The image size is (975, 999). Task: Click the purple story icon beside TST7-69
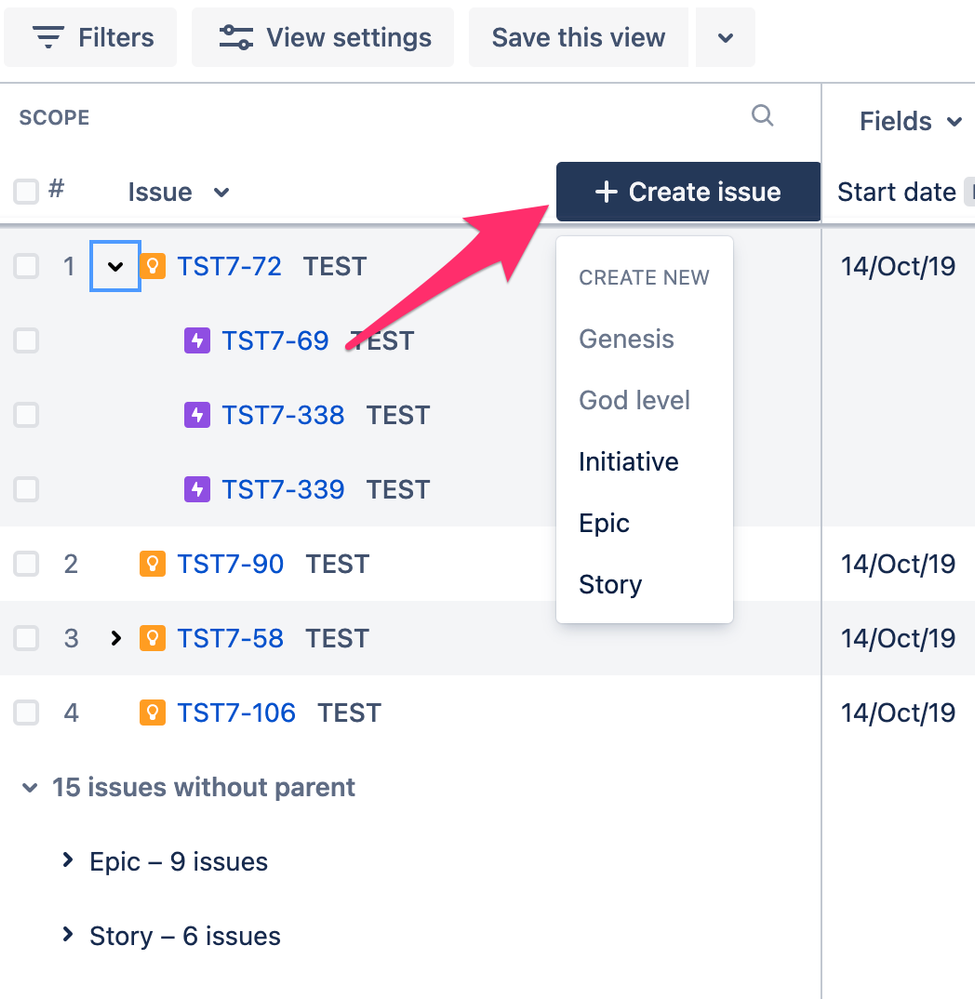(x=196, y=340)
